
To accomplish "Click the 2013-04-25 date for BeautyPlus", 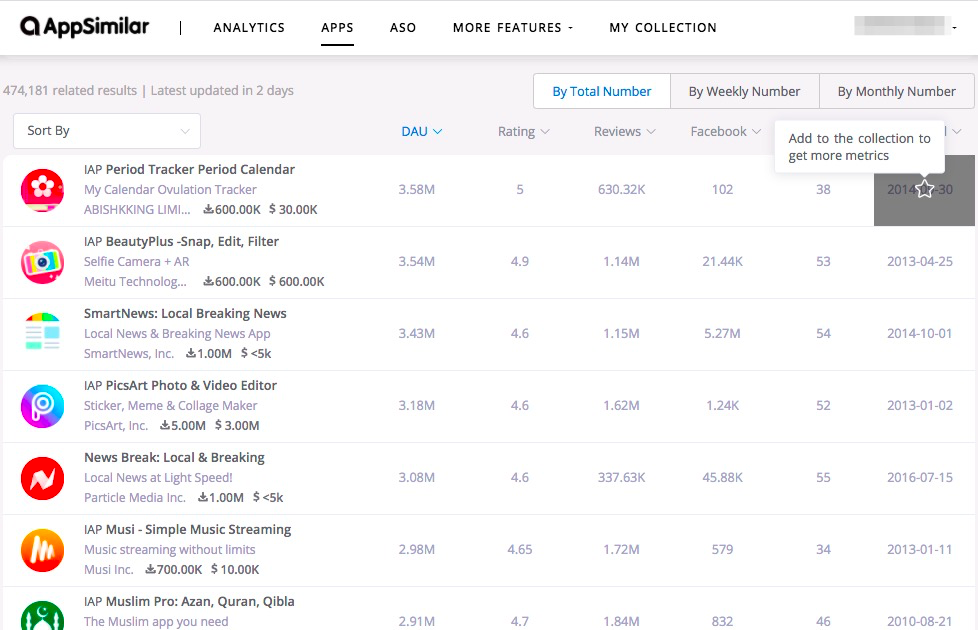I will (920, 262).
